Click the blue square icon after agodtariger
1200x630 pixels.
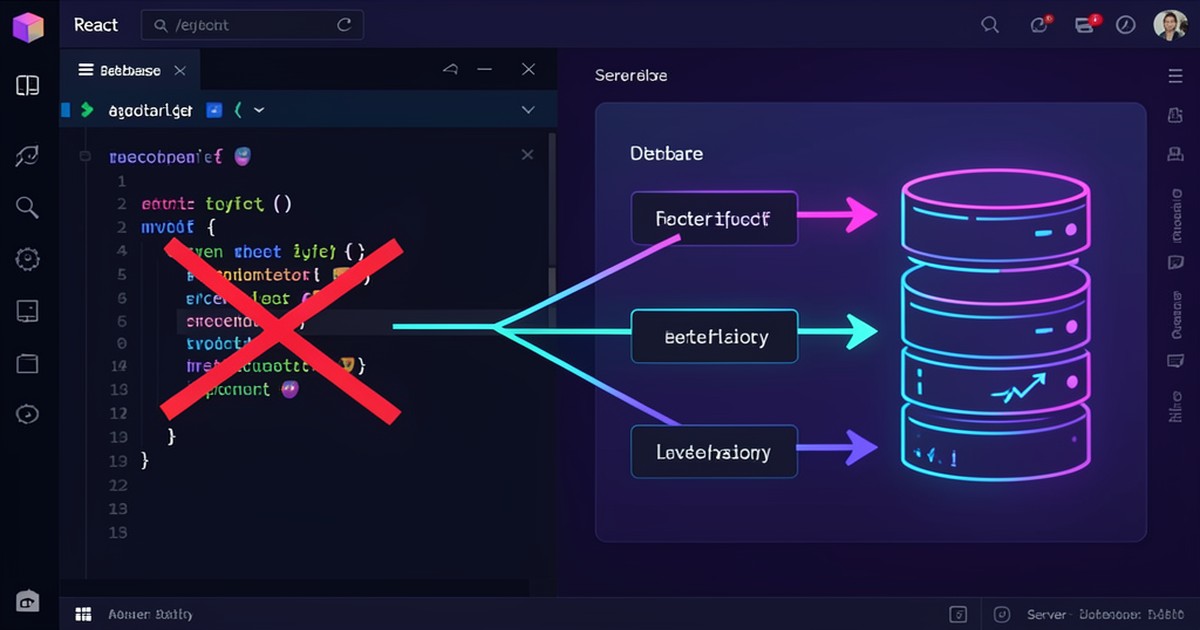(x=213, y=110)
